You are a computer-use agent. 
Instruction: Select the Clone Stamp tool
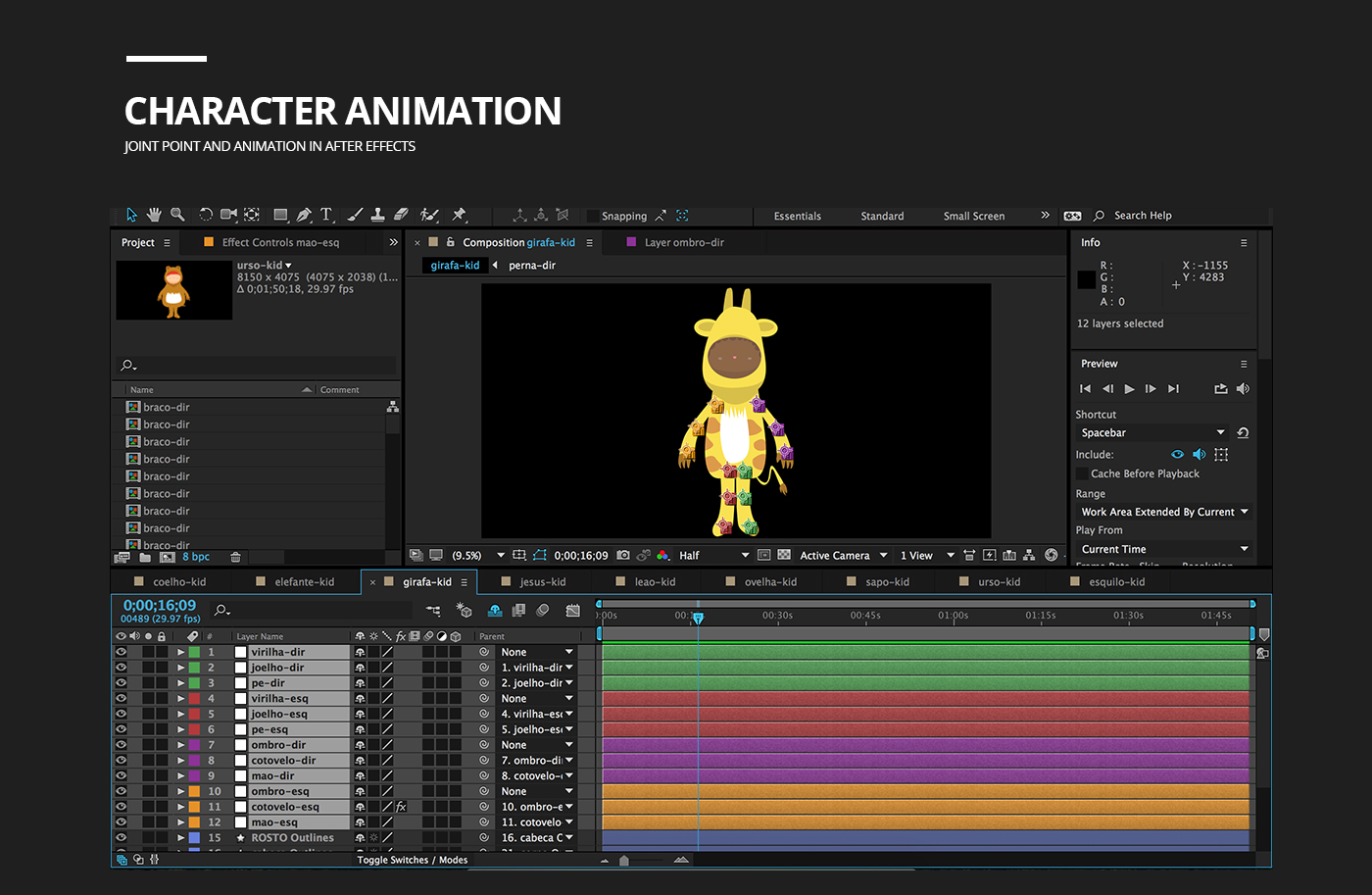[x=377, y=215]
